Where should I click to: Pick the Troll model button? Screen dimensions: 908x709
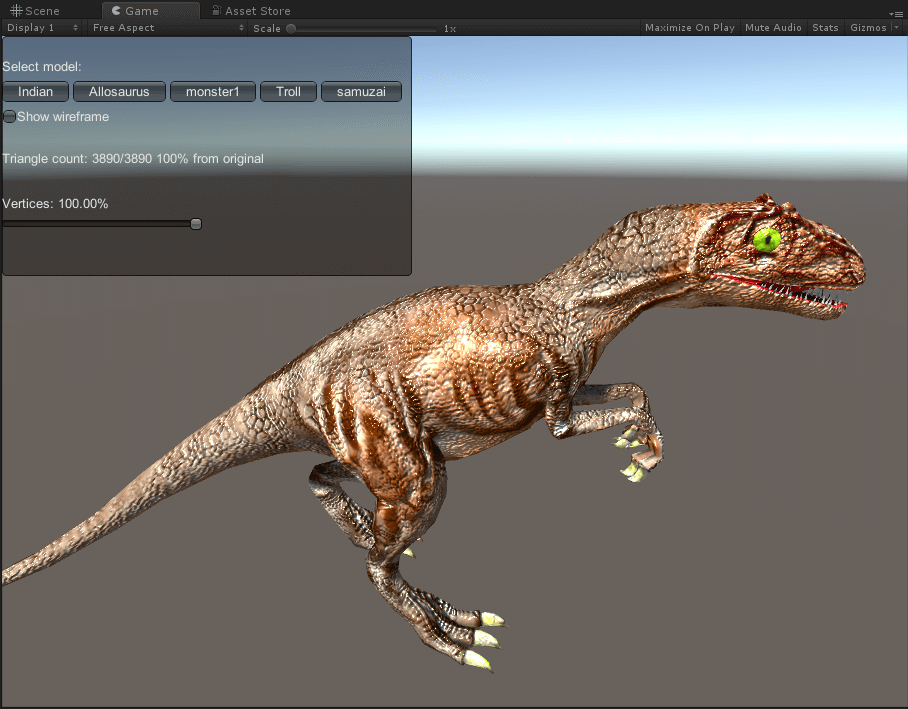click(x=288, y=92)
